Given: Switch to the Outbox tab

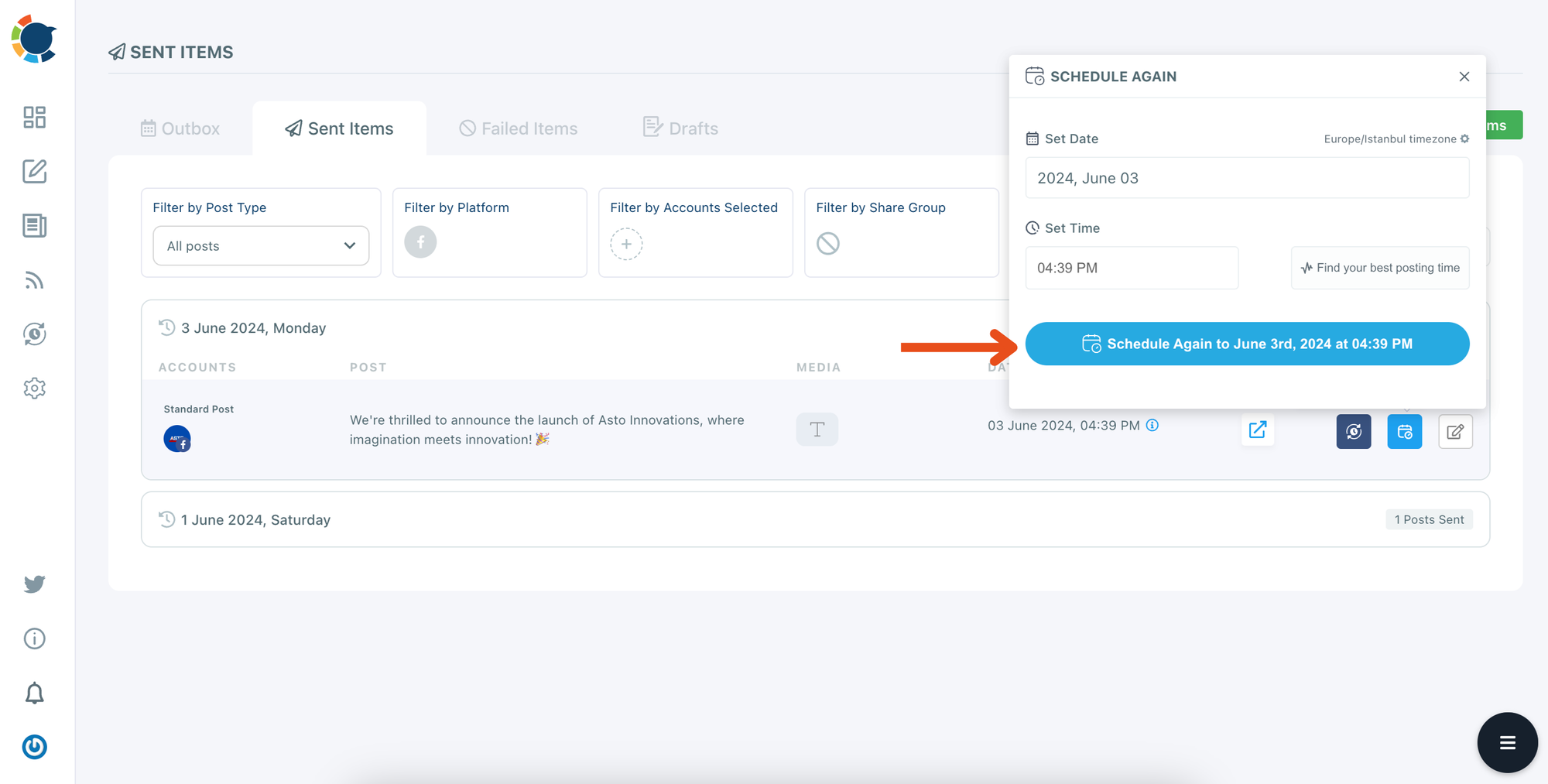Looking at the screenshot, I should tap(180, 128).
